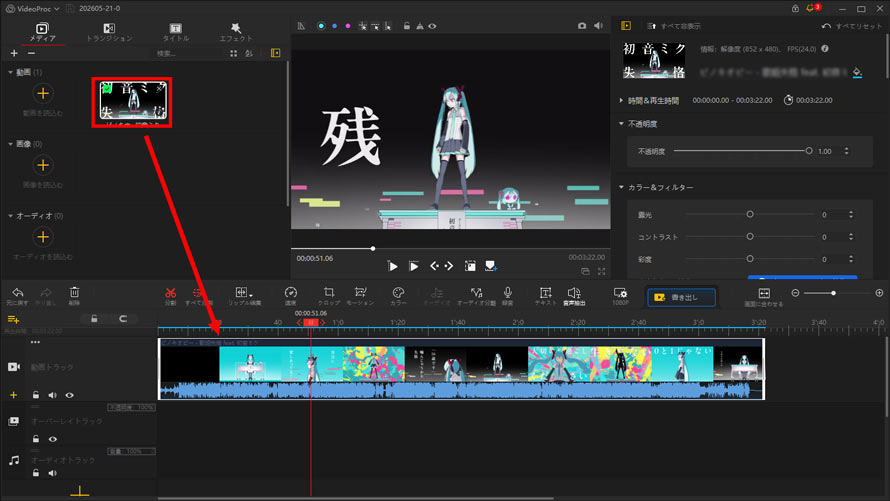Collapse the 動画 (Video) media group

pos(10,72)
